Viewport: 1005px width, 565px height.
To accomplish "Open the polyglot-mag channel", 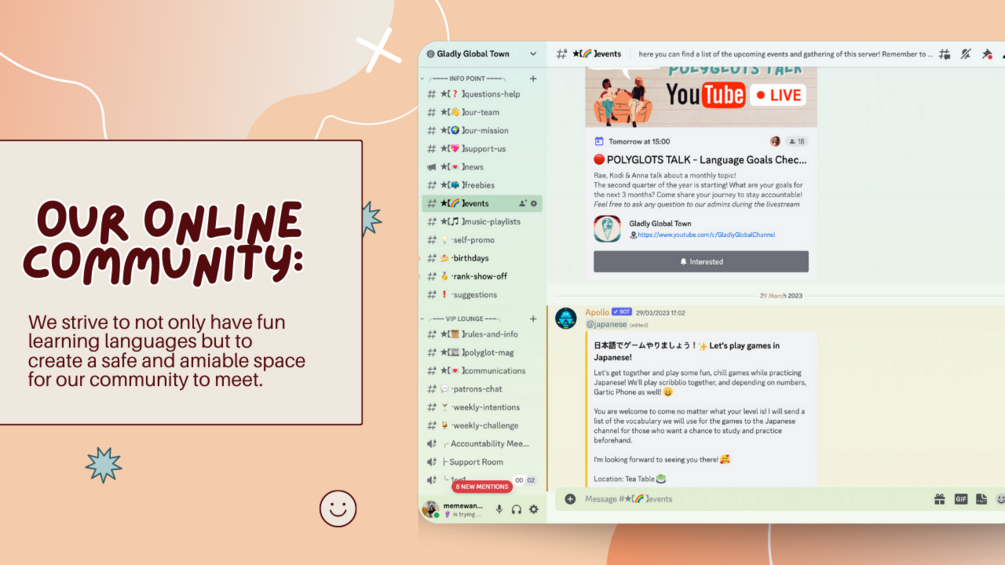I will 482,353.
